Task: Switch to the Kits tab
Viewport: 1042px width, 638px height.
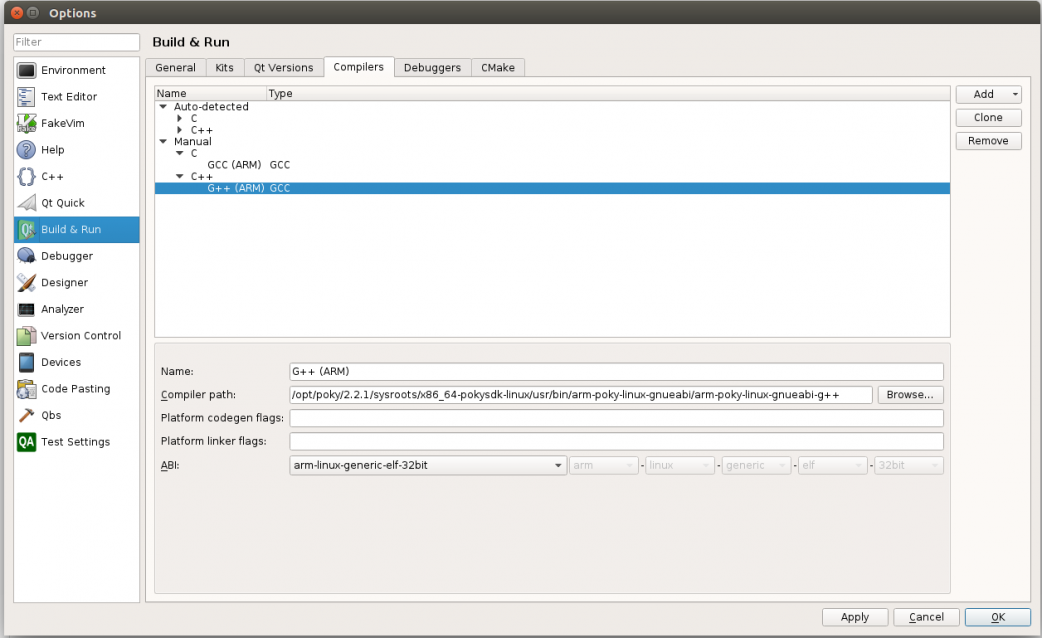Action: click(x=224, y=68)
